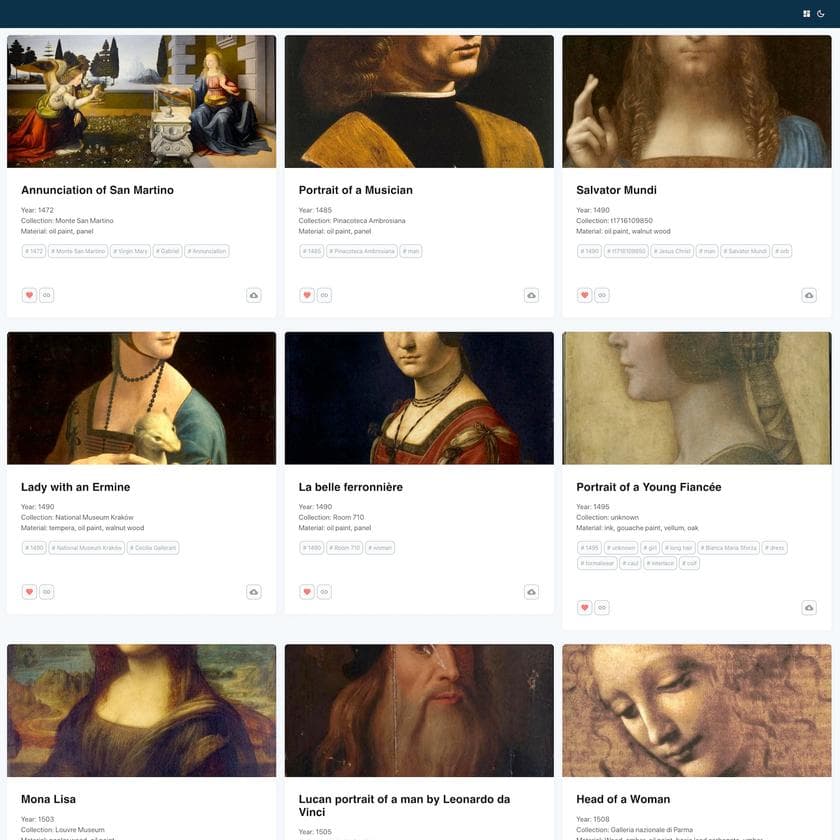840x840 pixels.
Task: Toggle dark mode moon icon
Action: pos(820,14)
